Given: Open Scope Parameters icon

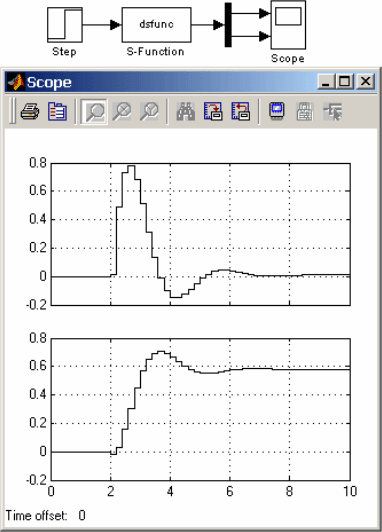Looking at the screenshot, I should click(x=57, y=111).
